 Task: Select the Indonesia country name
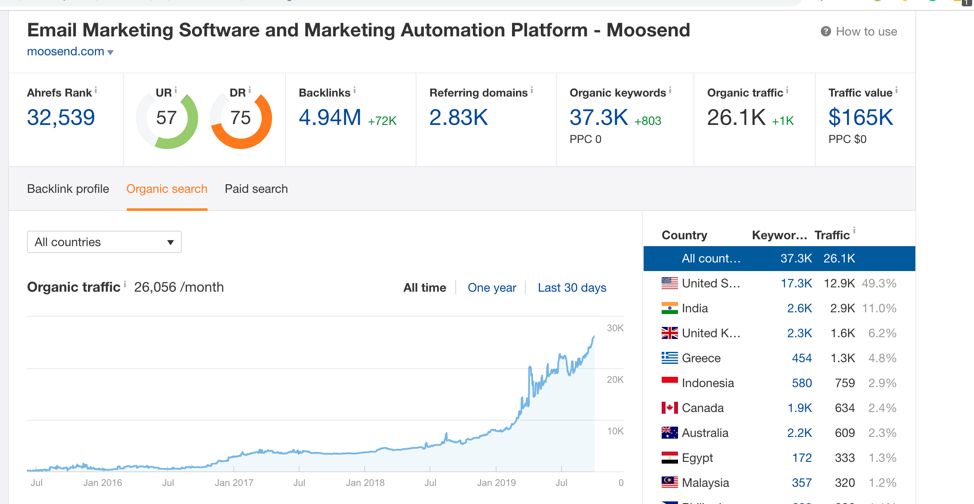point(708,383)
